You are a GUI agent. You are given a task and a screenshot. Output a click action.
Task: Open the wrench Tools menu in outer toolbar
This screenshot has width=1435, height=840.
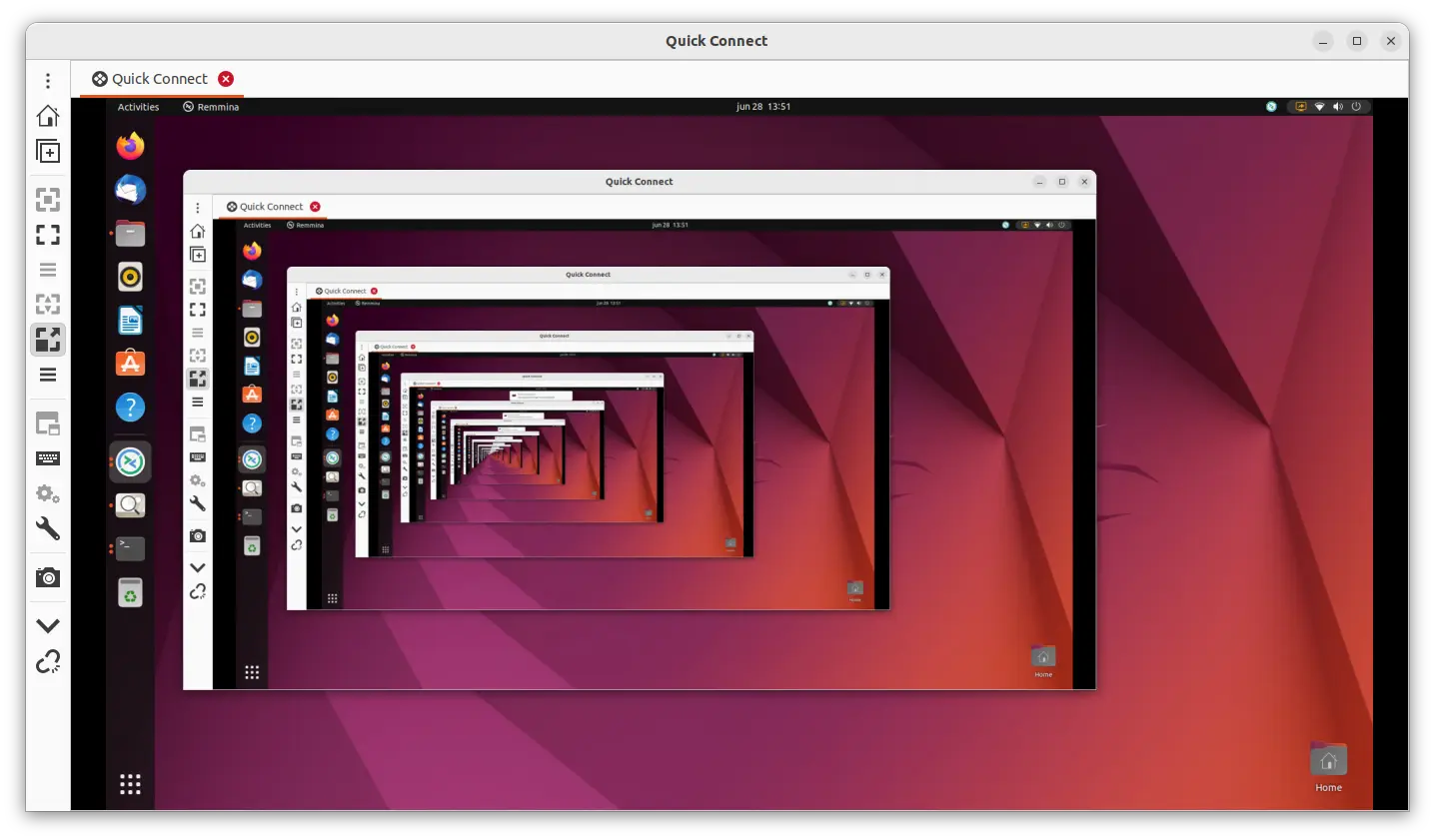(48, 528)
